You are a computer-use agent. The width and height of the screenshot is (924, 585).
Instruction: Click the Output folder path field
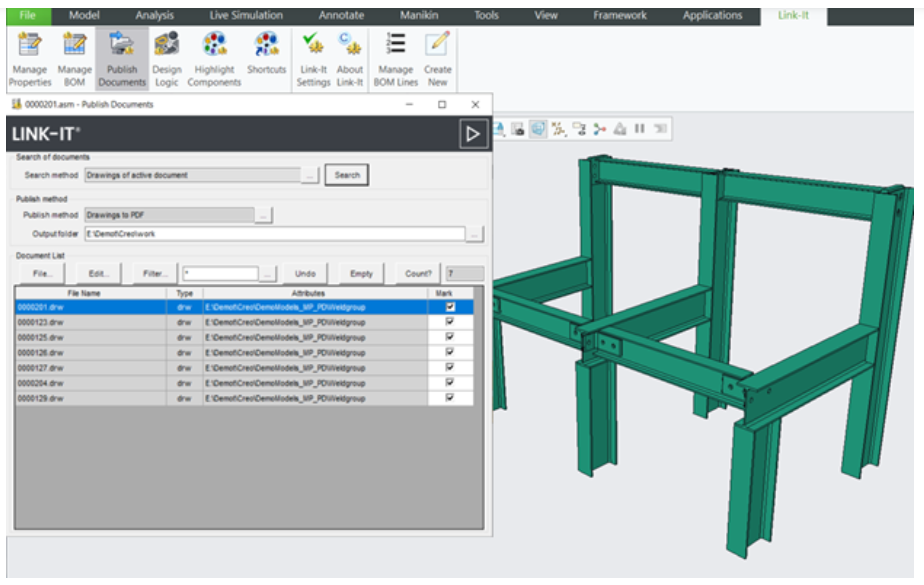pos(275,234)
